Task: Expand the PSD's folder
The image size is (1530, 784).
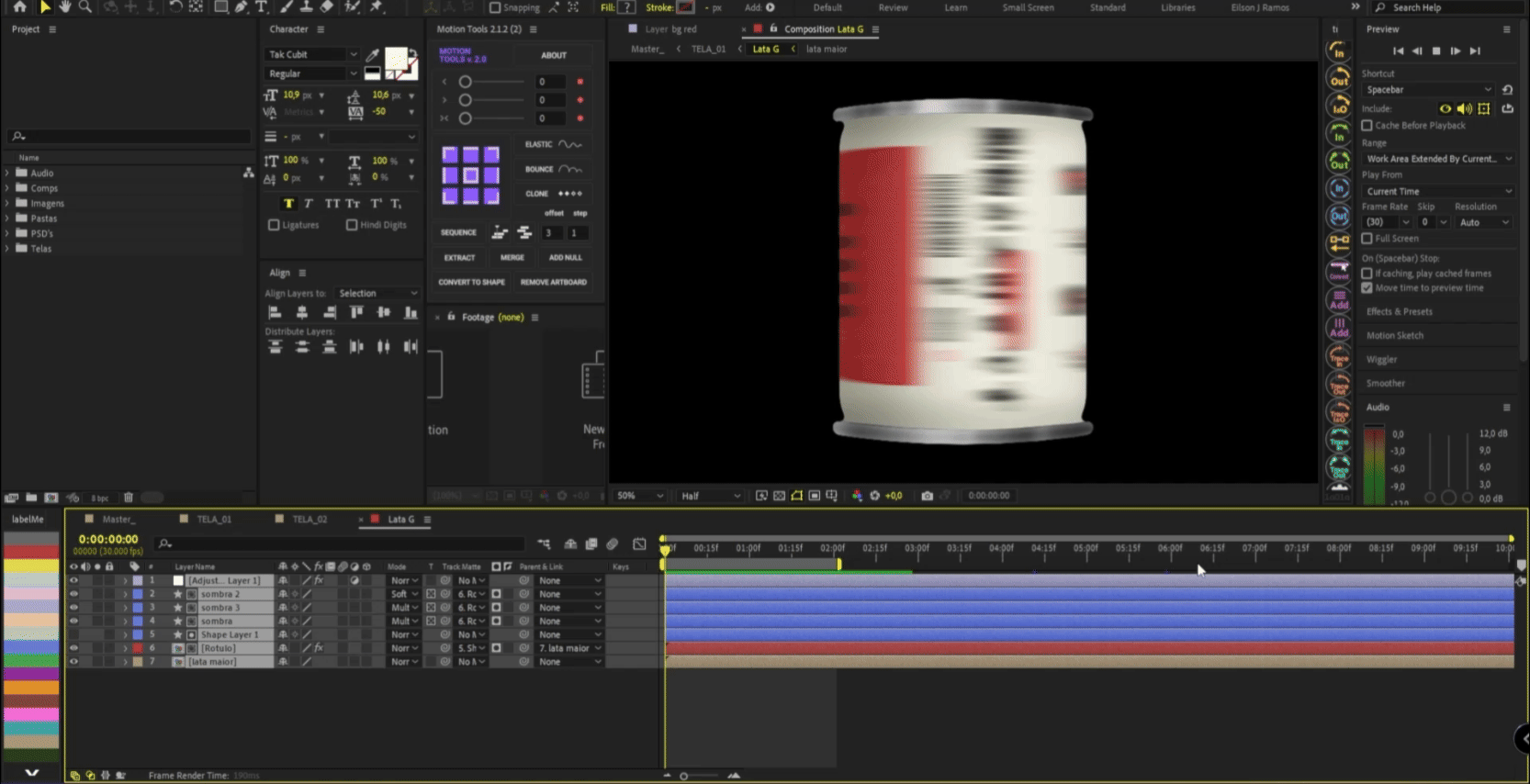Action: tap(7, 233)
